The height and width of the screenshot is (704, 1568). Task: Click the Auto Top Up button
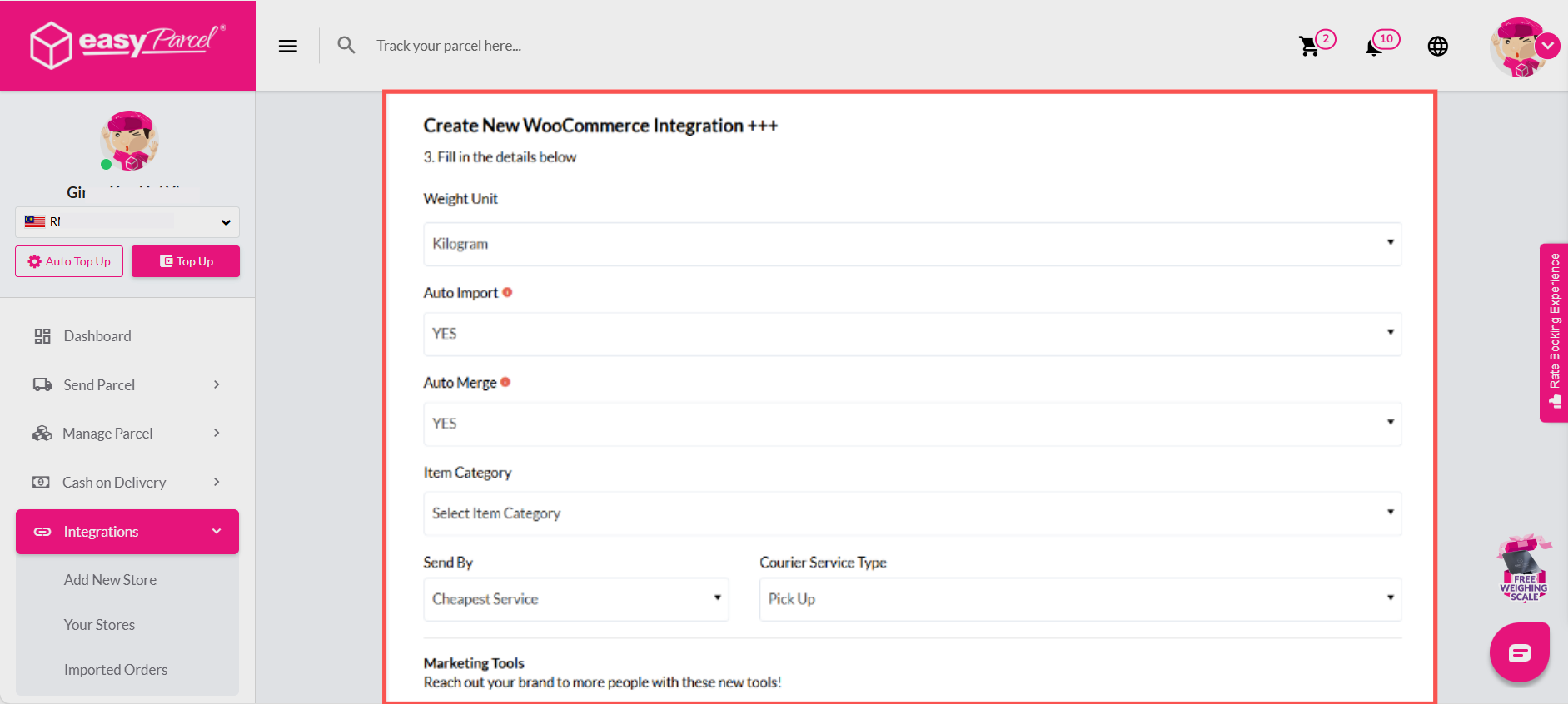[x=69, y=261]
